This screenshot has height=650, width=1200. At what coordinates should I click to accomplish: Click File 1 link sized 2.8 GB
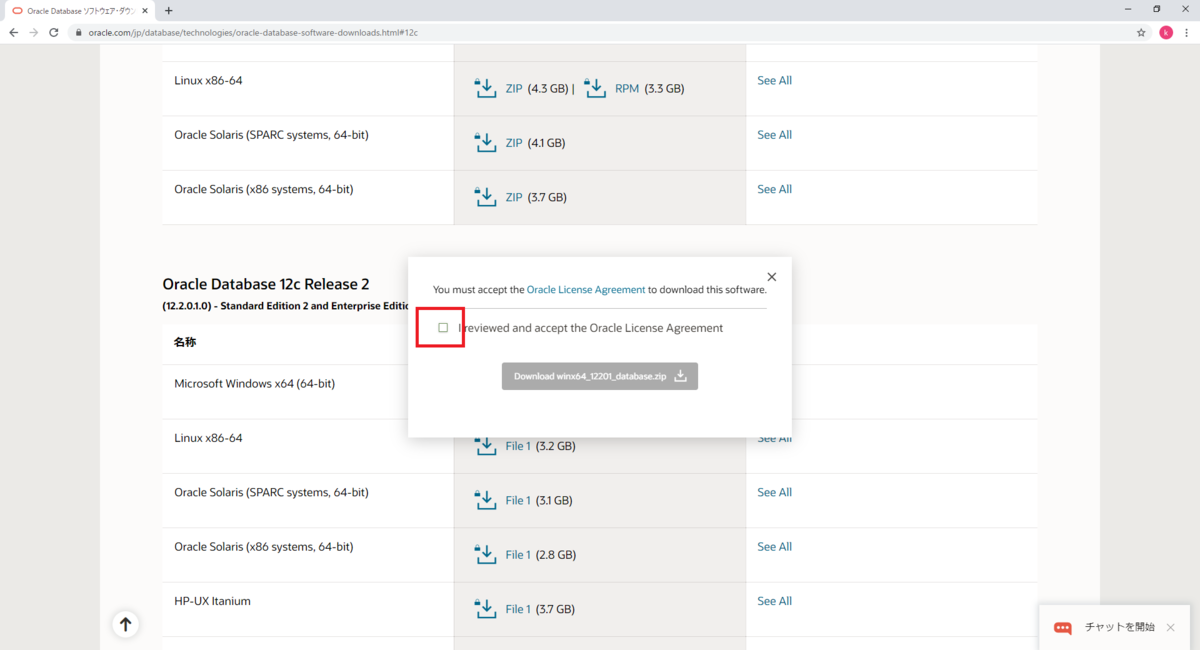(518, 554)
